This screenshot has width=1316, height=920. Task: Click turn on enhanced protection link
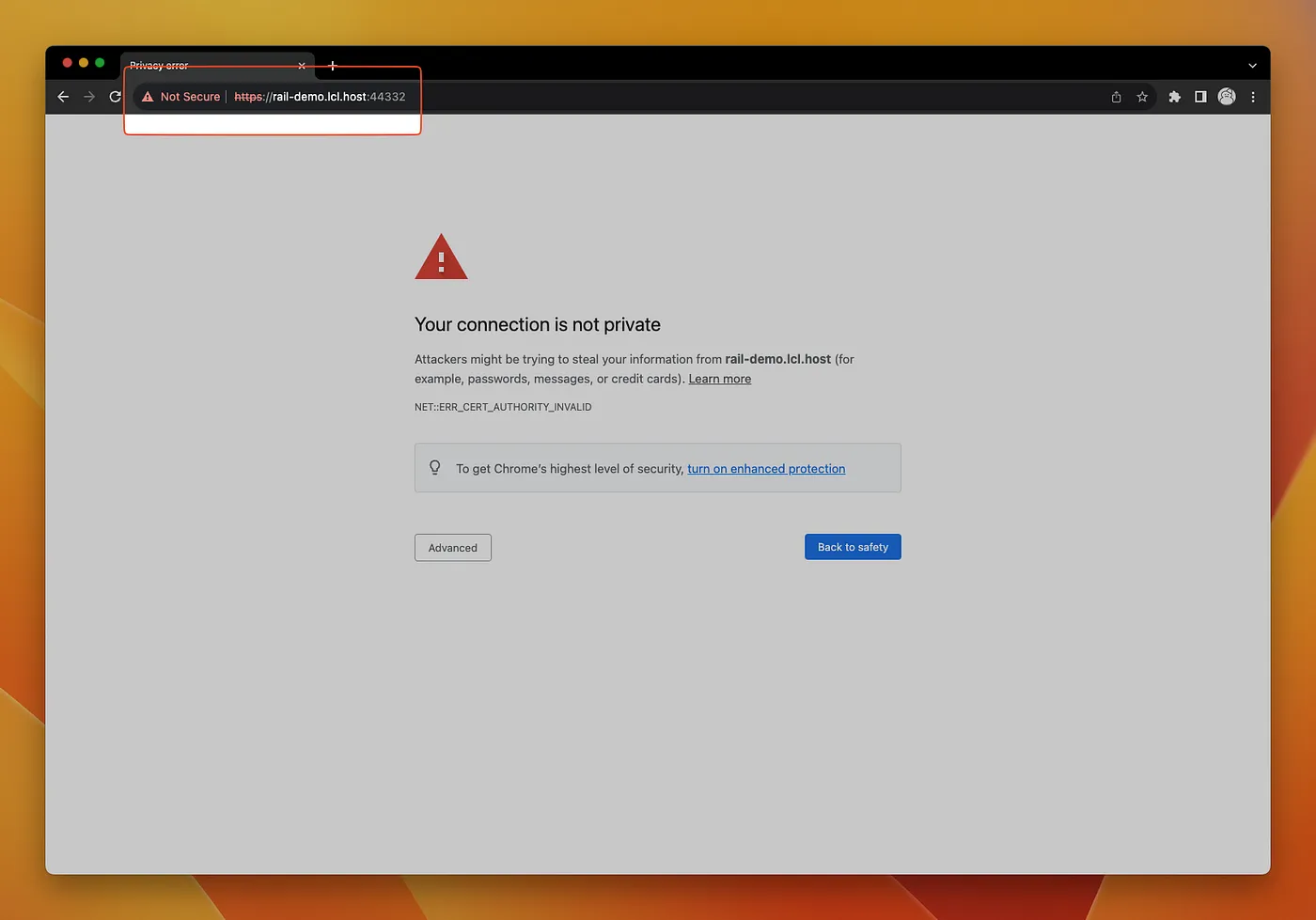(x=765, y=468)
